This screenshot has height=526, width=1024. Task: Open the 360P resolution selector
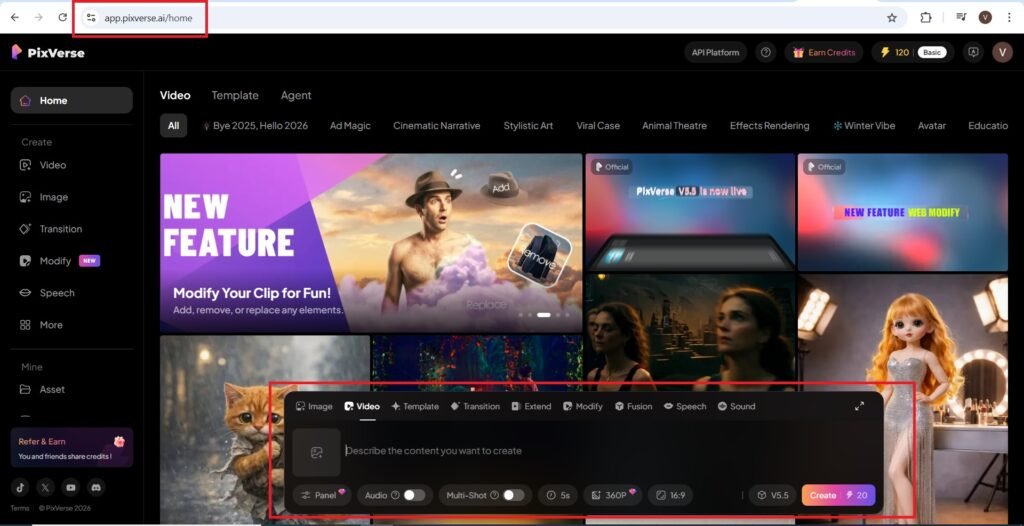613,495
